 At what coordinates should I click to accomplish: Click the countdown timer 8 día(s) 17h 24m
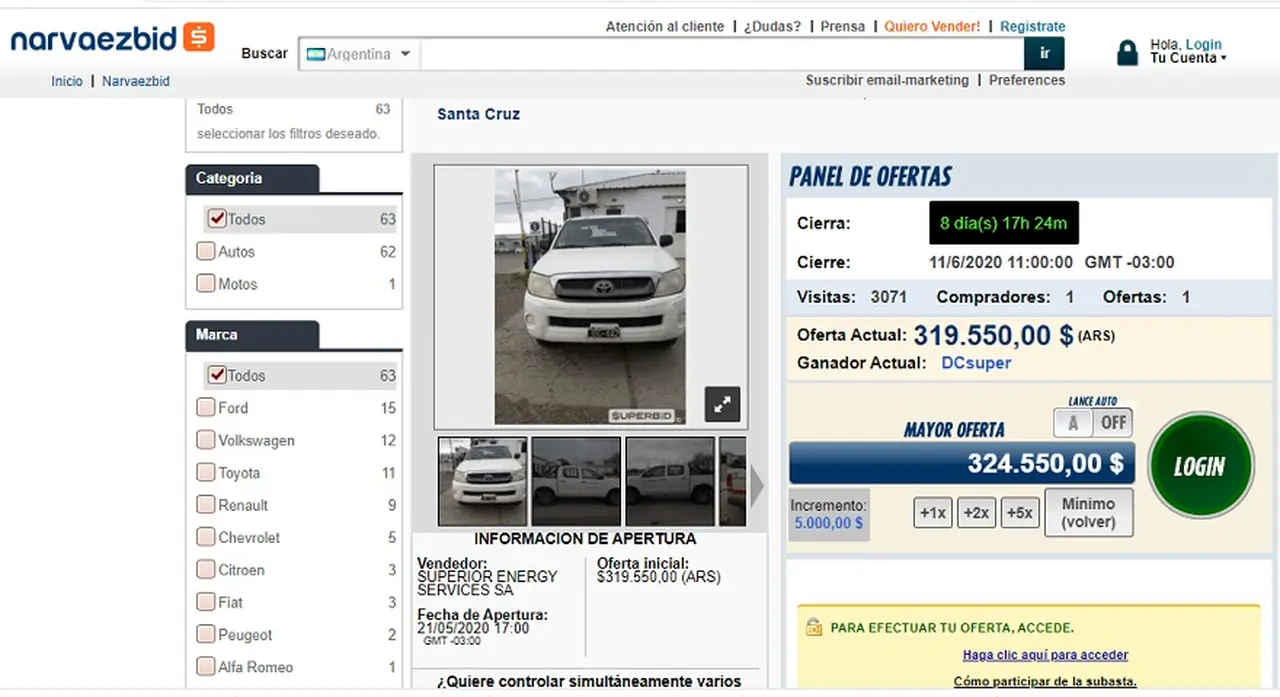[1004, 223]
